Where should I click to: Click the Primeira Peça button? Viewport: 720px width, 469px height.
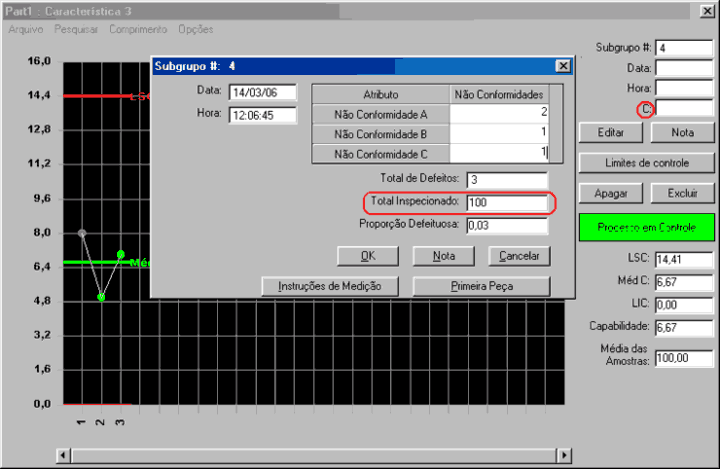[x=482, y=286]
